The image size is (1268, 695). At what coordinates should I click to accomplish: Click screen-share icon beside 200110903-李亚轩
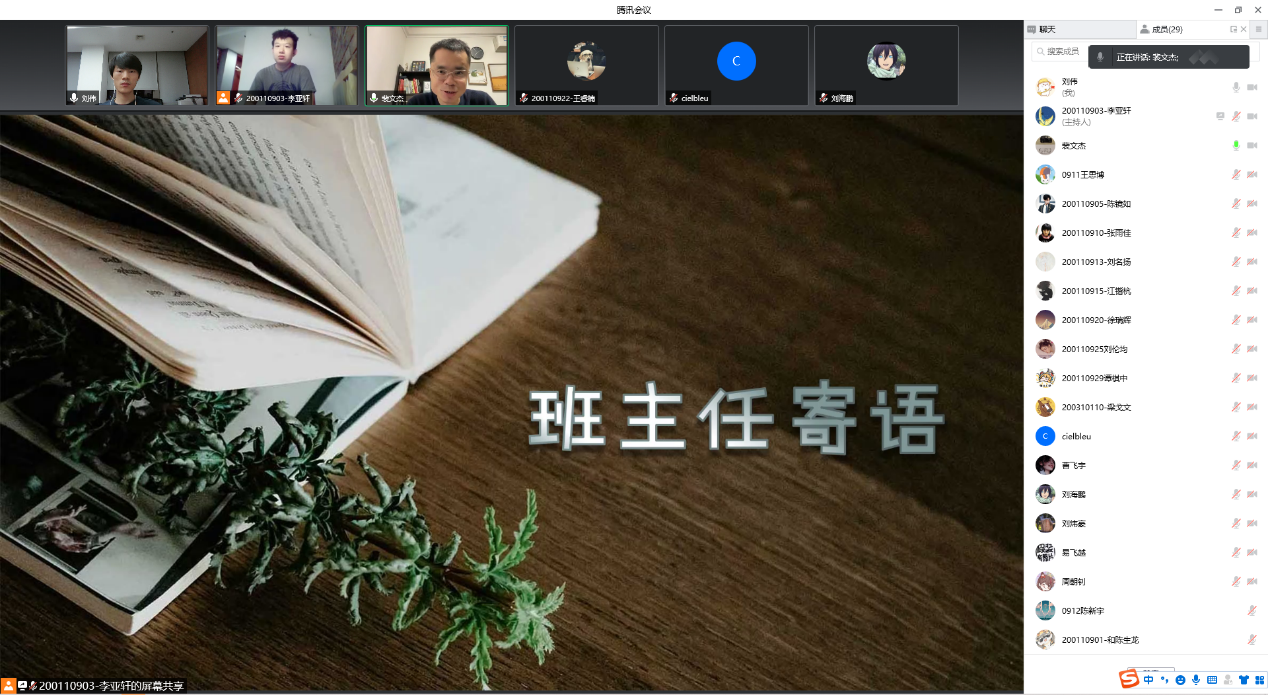(1220, 116)
